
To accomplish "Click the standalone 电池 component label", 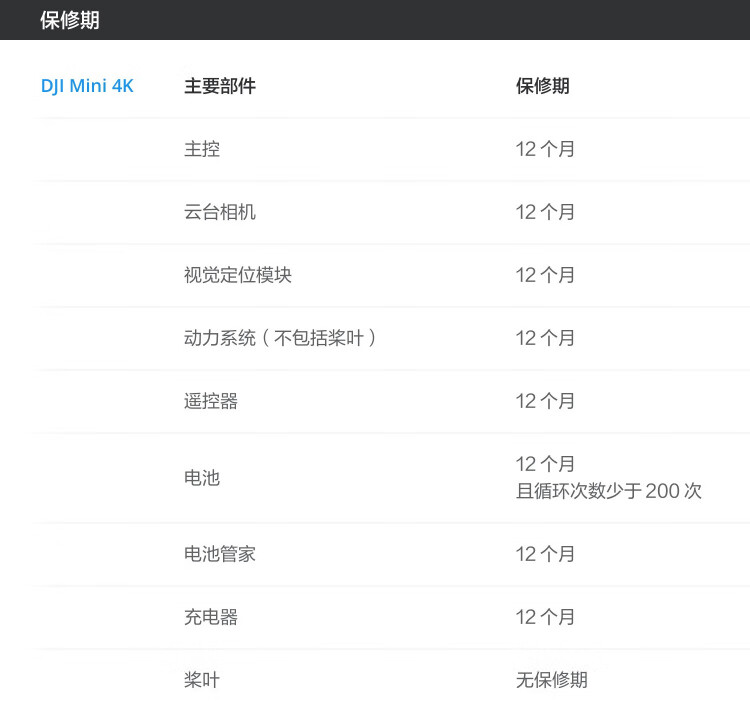I will pyautogui.click(x=202, y=478).
